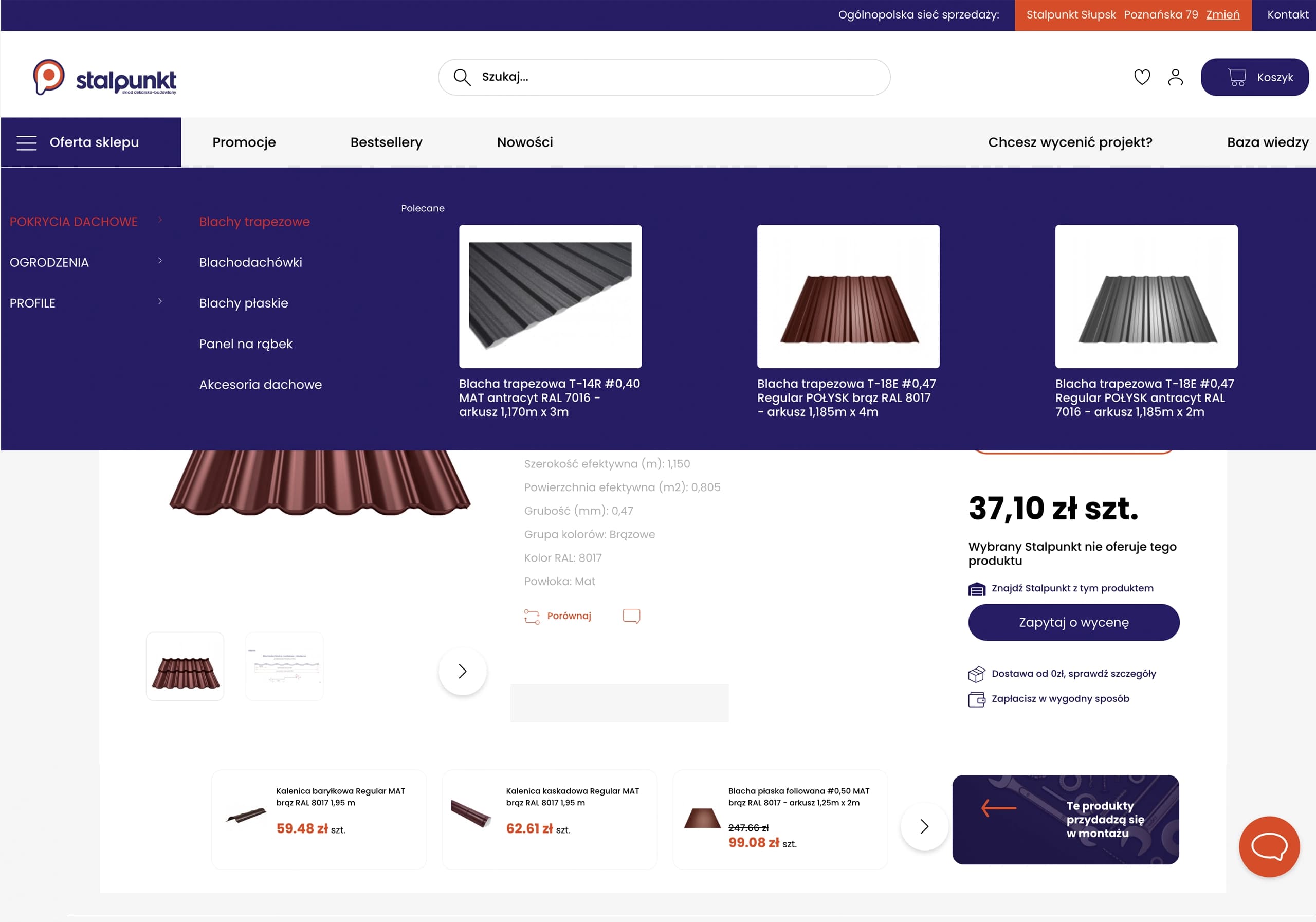The width and height of the screenshot is (1316, 922).
Task: Expand the PROFILE category chevron
Action: [x=160, y=302]
